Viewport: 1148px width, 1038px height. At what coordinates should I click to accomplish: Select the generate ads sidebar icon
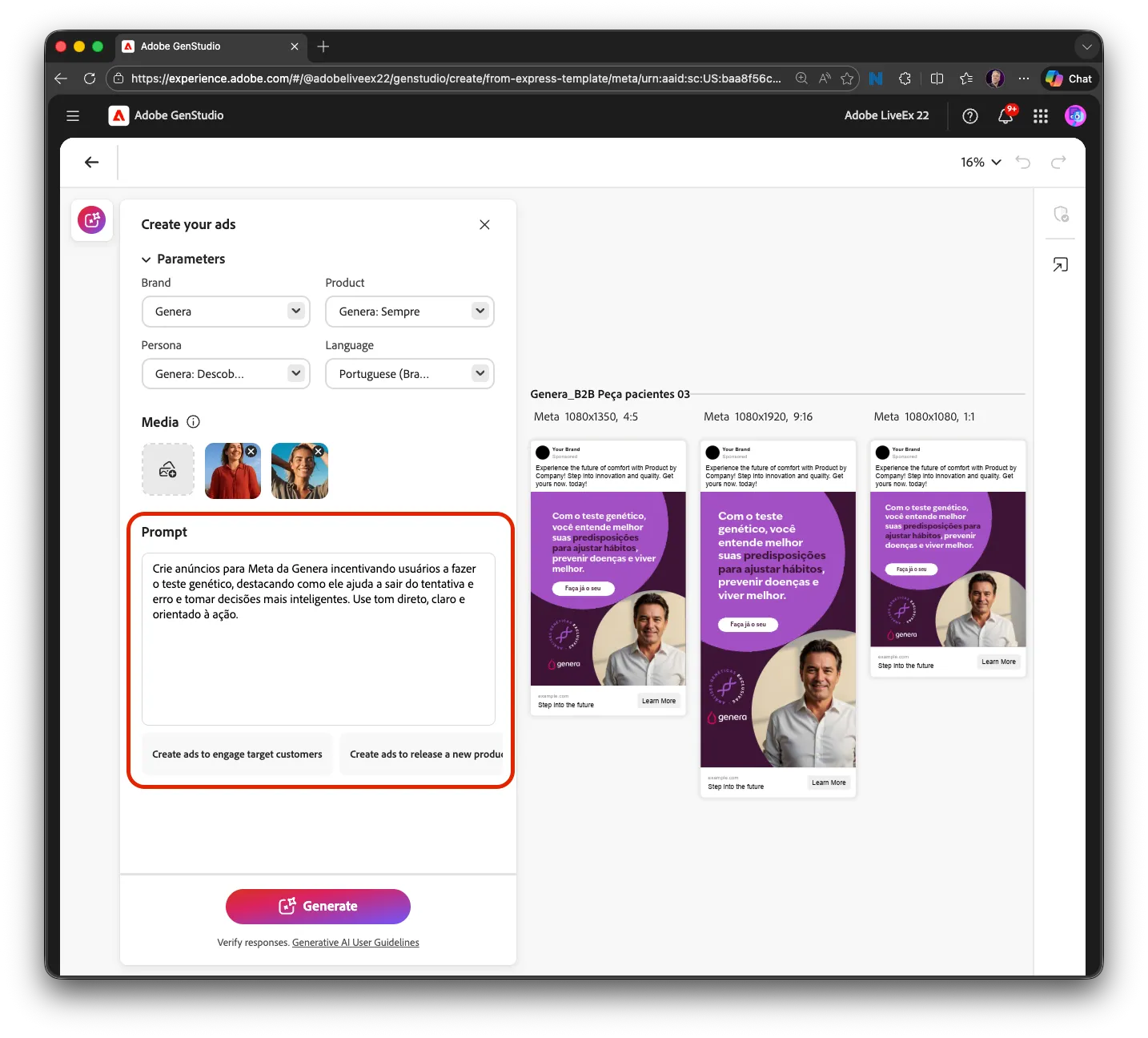[x=92, y=220]
